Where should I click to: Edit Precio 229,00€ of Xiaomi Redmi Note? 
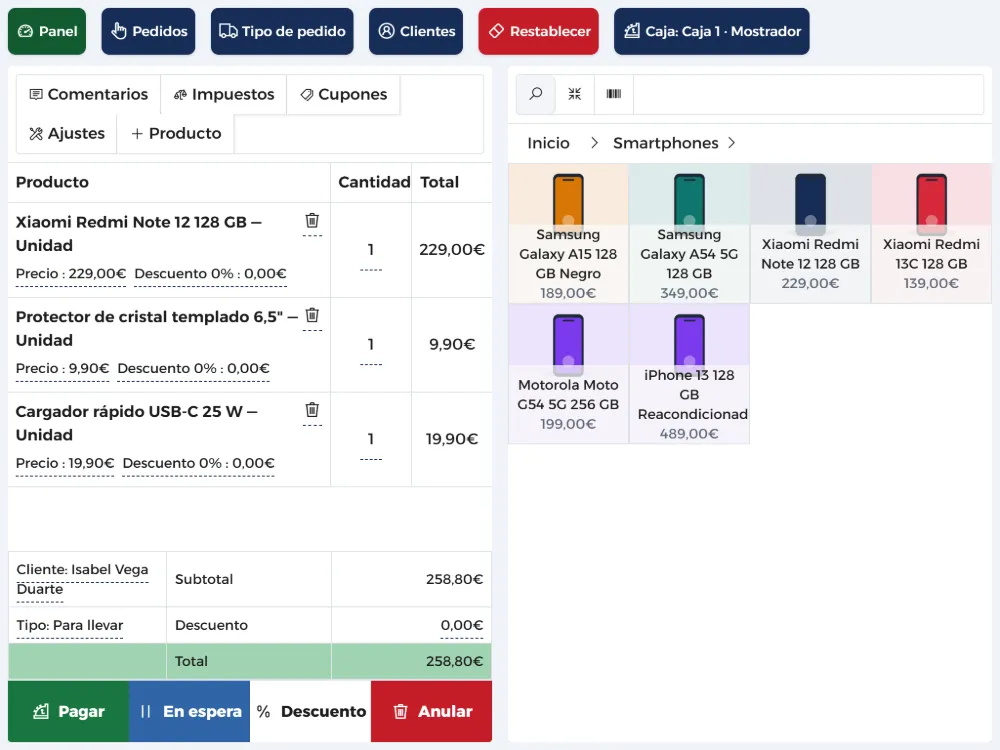[71, 274]
